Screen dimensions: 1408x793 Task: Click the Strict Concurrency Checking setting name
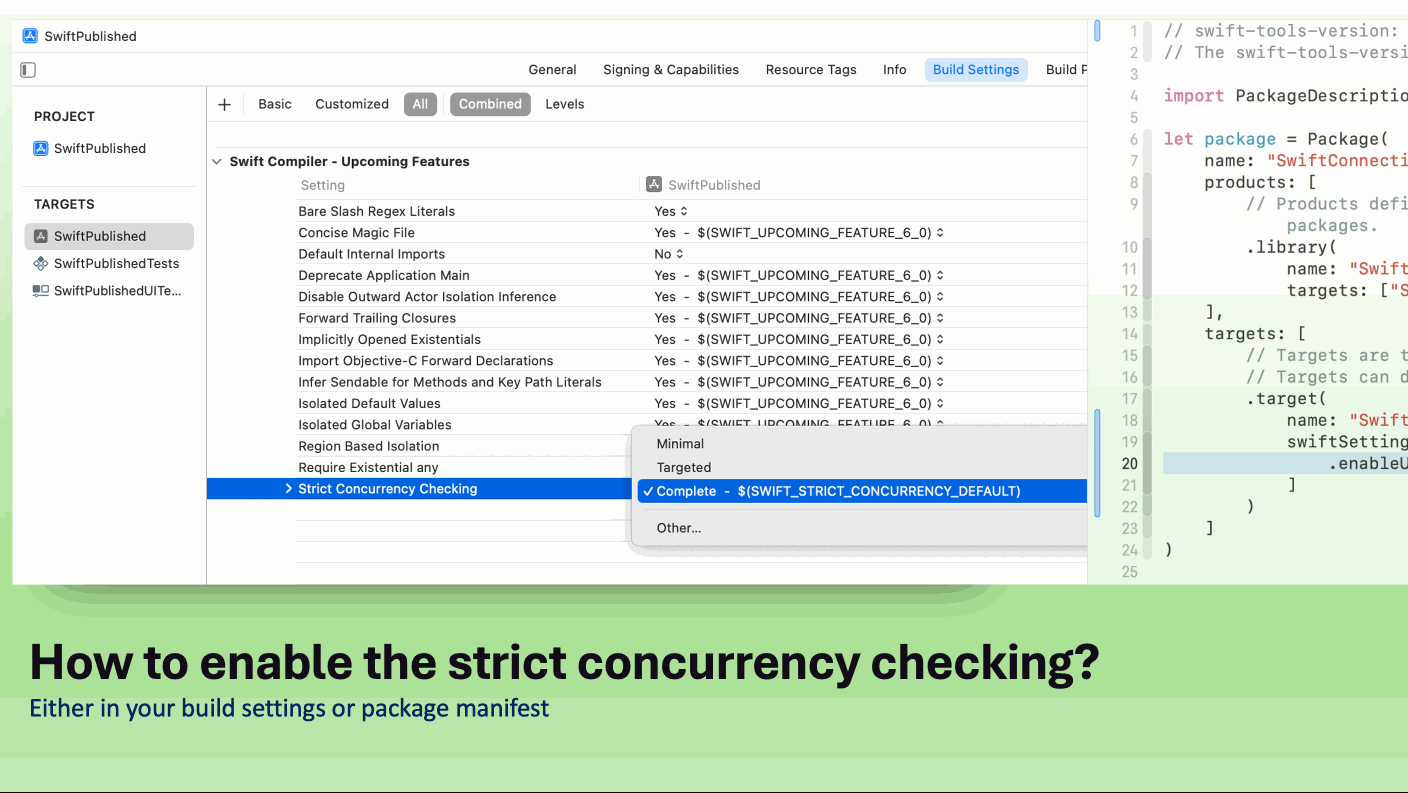pos(388,489)
